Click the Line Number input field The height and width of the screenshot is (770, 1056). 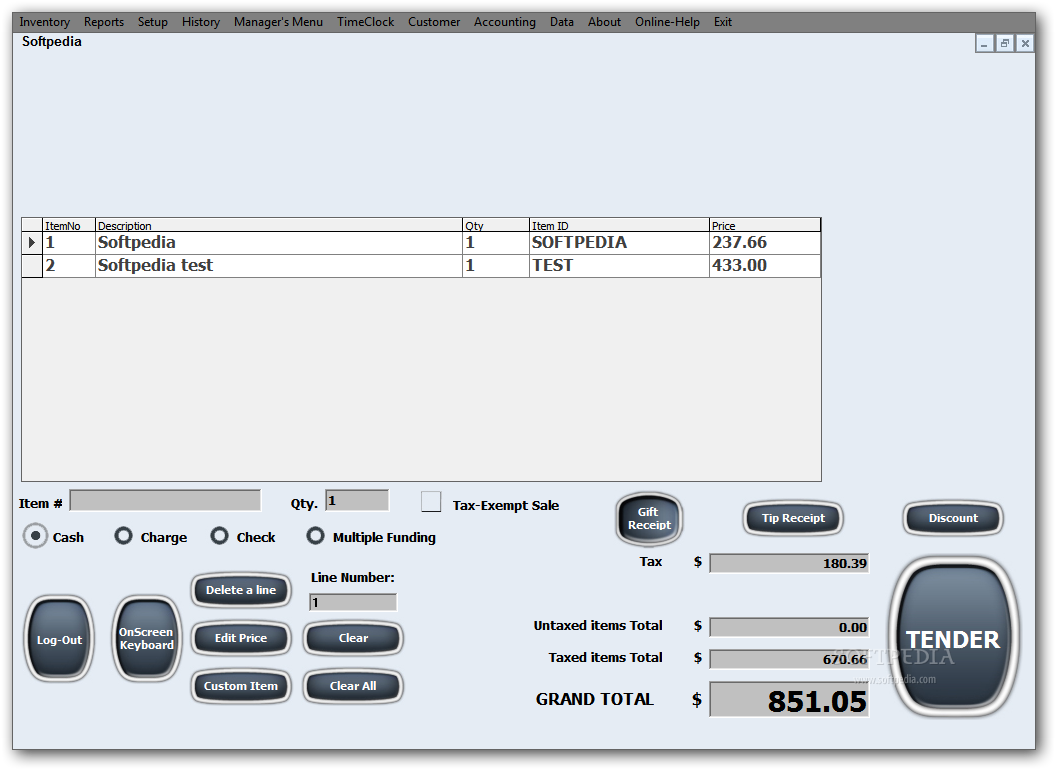(353, 602)
